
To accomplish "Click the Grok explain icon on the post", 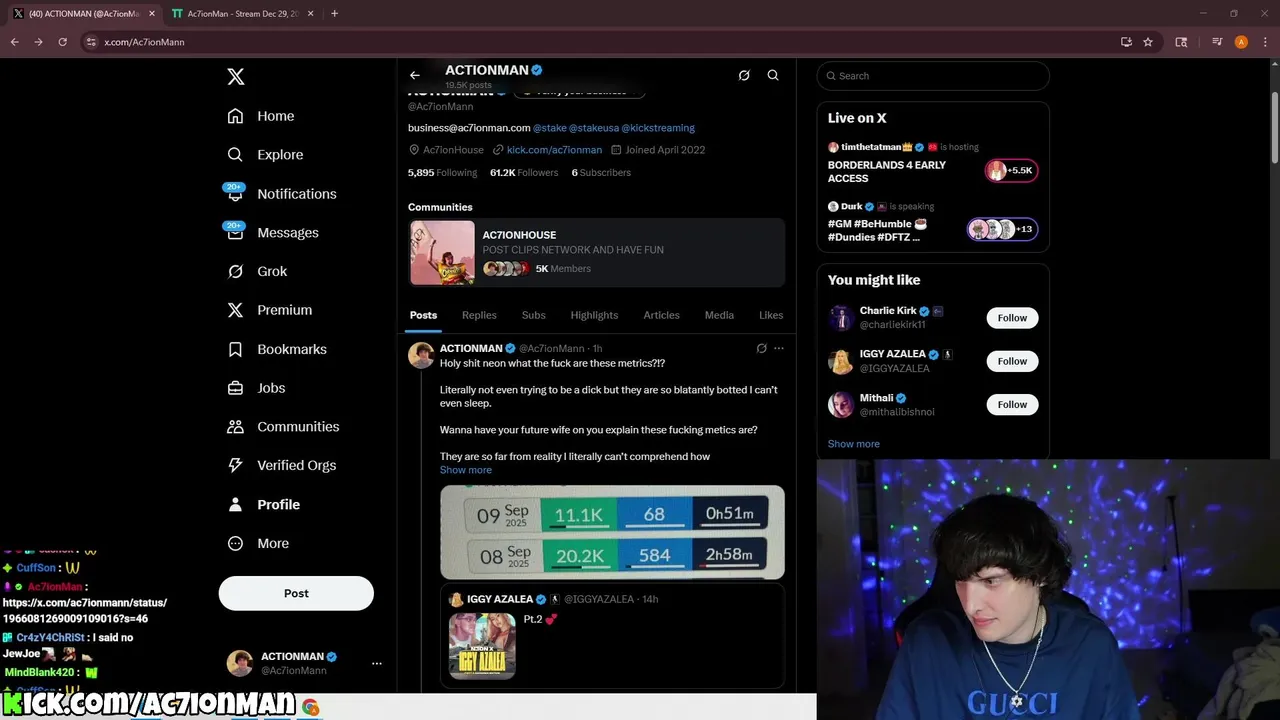I will (761, 349).
